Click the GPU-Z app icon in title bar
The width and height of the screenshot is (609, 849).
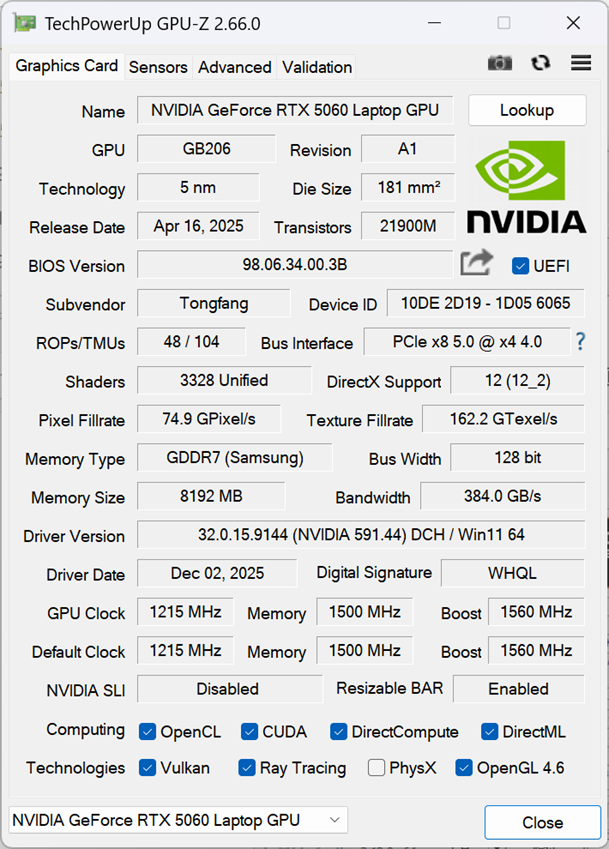click(24, 23)
